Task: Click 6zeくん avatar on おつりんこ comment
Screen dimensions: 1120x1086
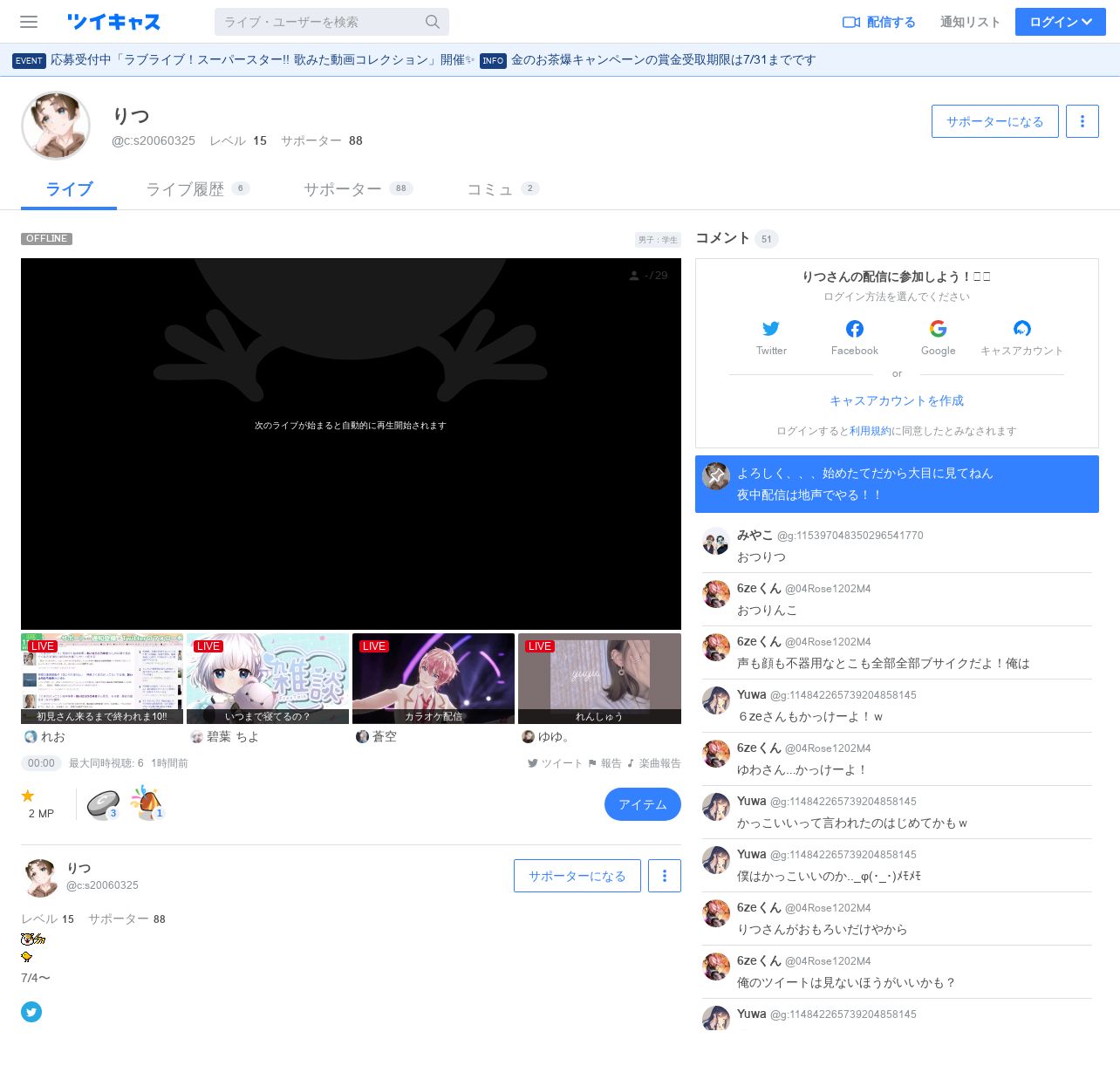Action: (716, 595)
